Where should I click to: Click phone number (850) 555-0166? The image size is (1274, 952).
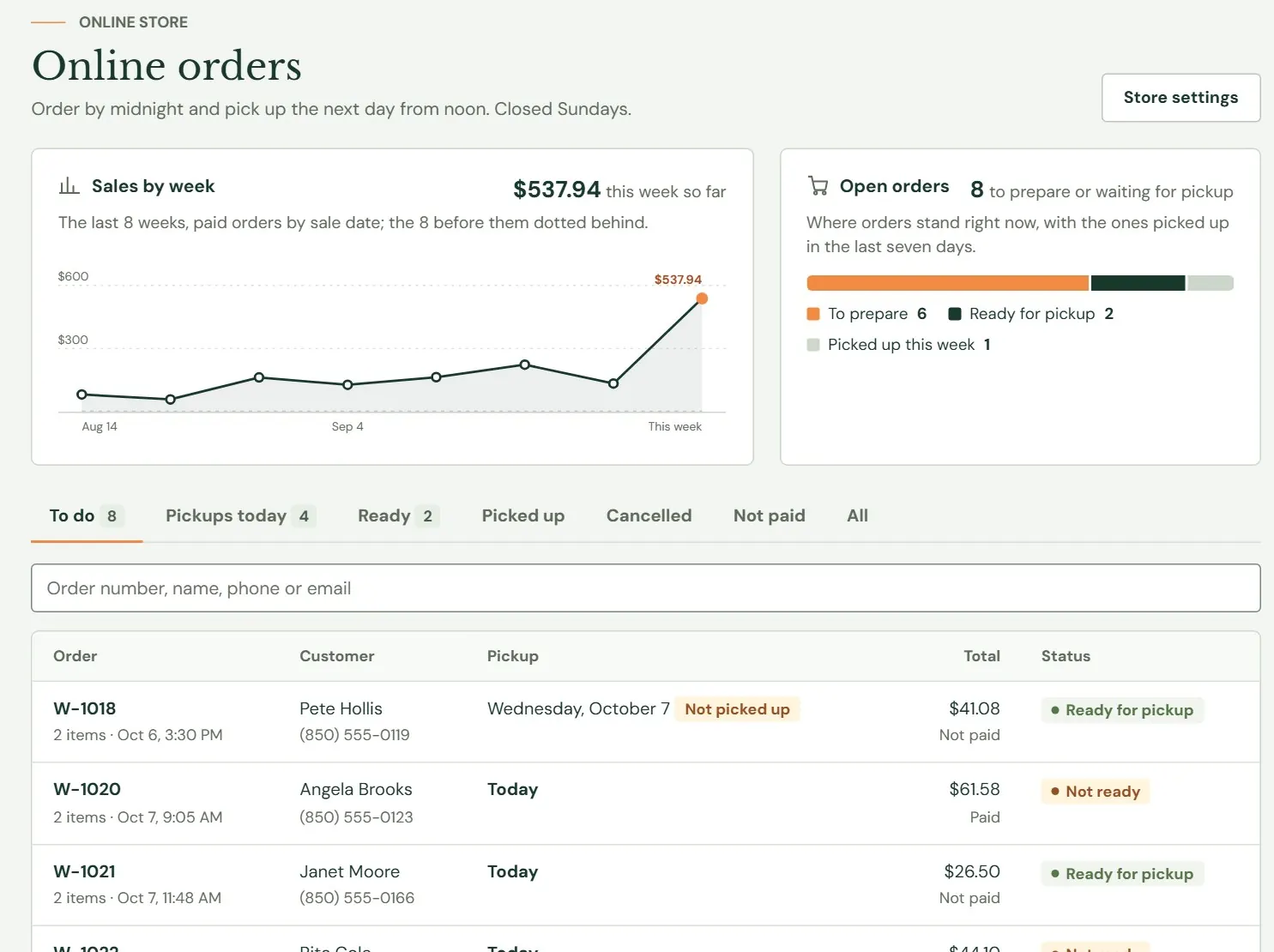pos(357,898)
